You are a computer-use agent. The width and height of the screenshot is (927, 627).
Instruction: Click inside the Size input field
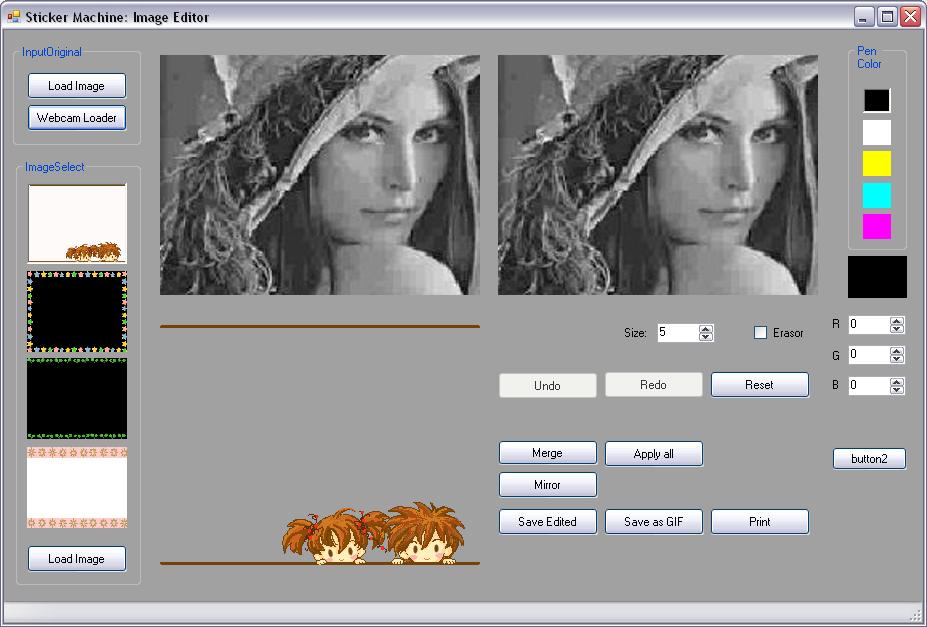click(676, 333)
